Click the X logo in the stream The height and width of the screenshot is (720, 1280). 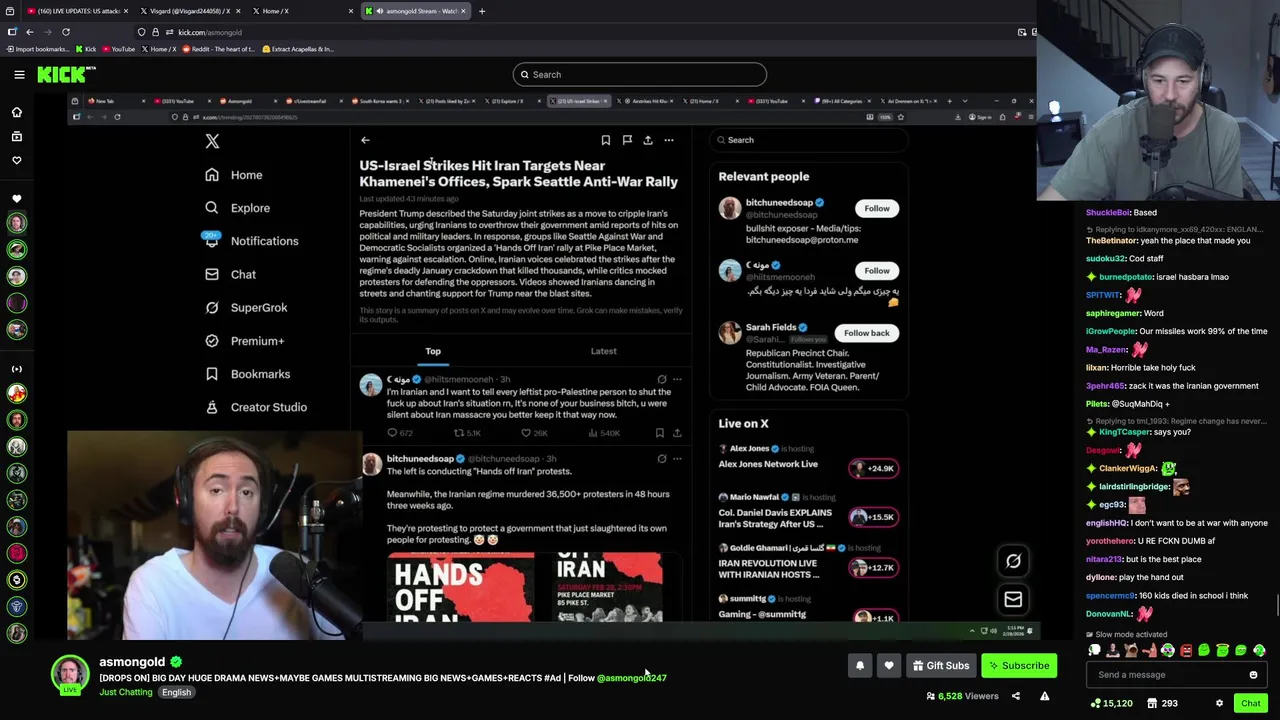tap(212, 141)
